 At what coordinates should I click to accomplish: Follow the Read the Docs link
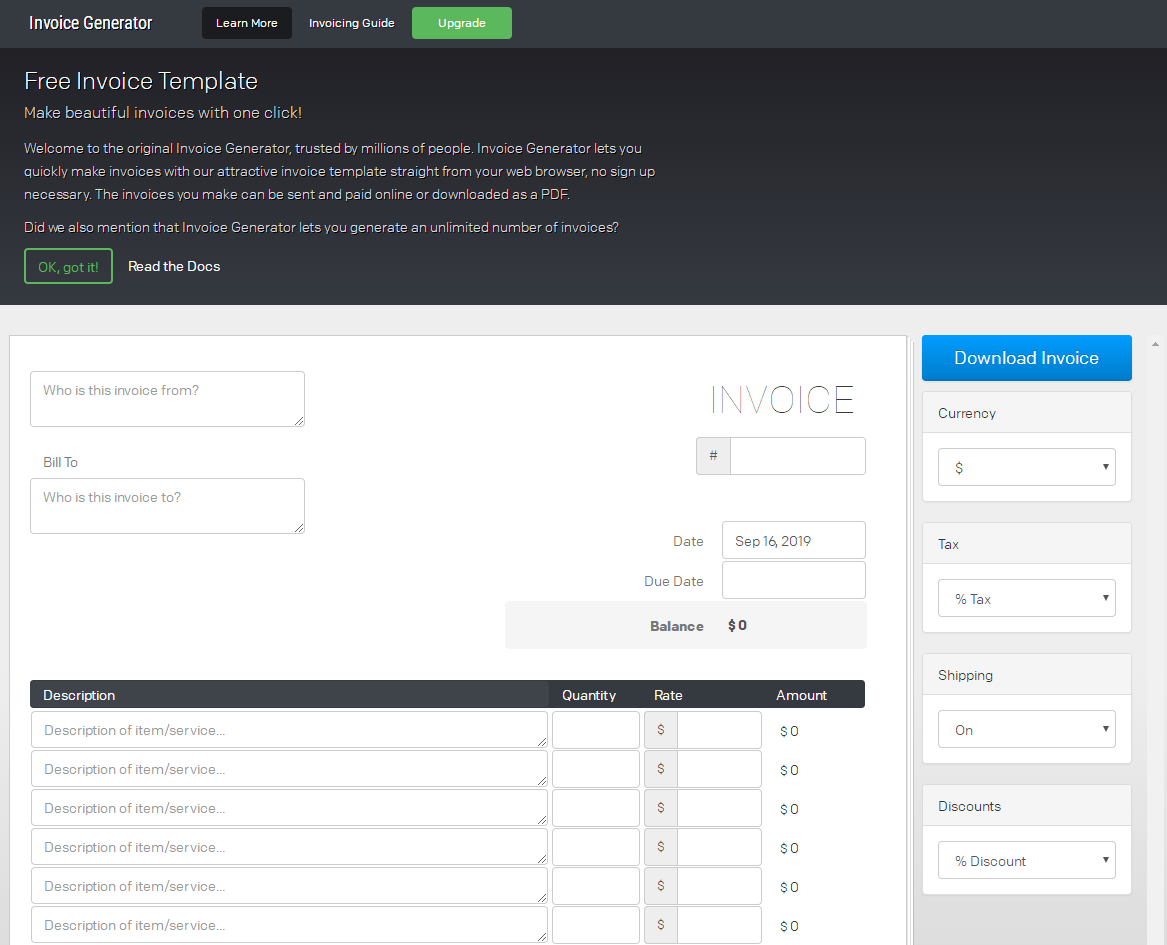(x=174, y=266)
